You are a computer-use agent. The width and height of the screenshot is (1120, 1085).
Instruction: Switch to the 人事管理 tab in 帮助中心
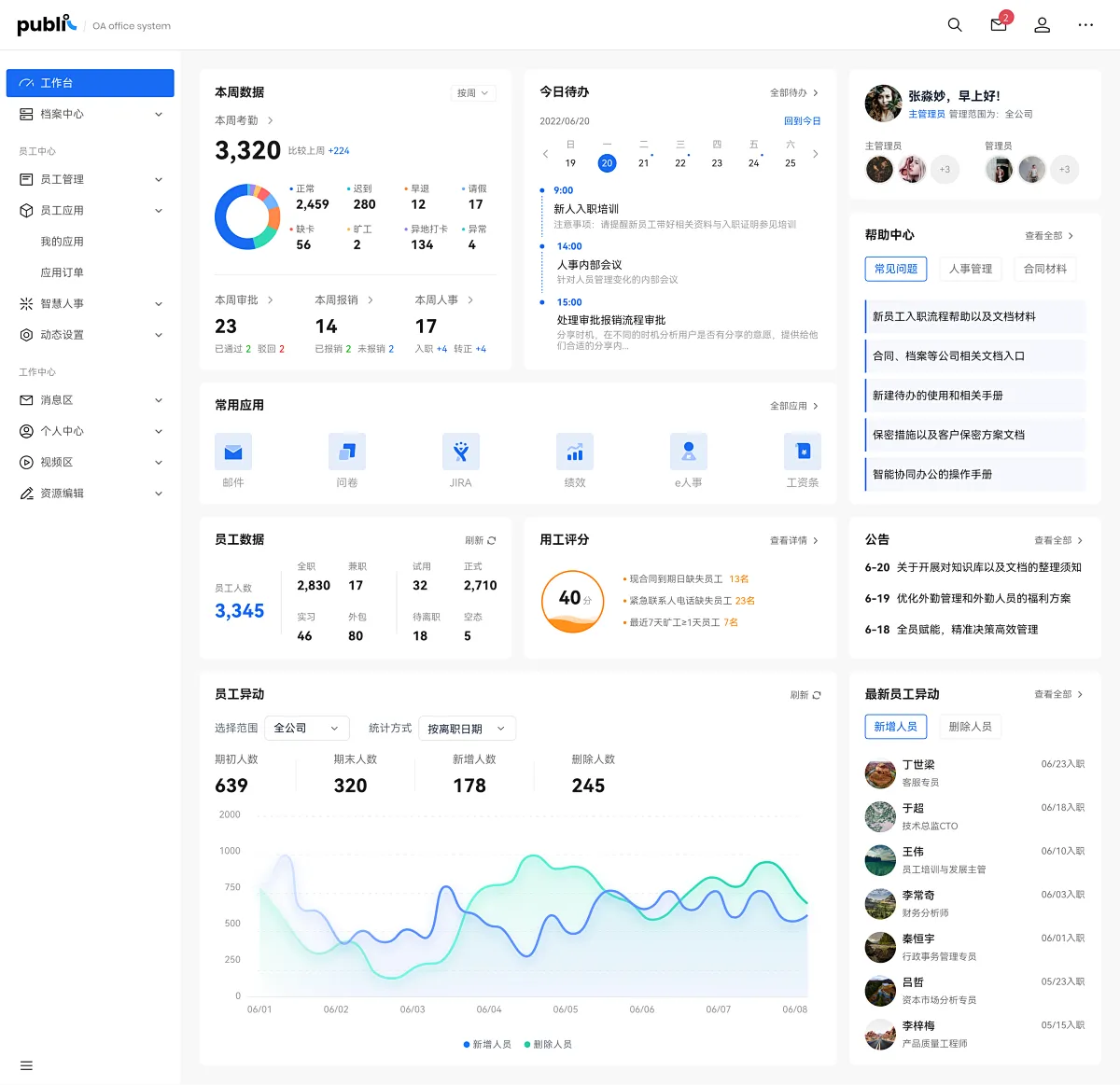969,269
